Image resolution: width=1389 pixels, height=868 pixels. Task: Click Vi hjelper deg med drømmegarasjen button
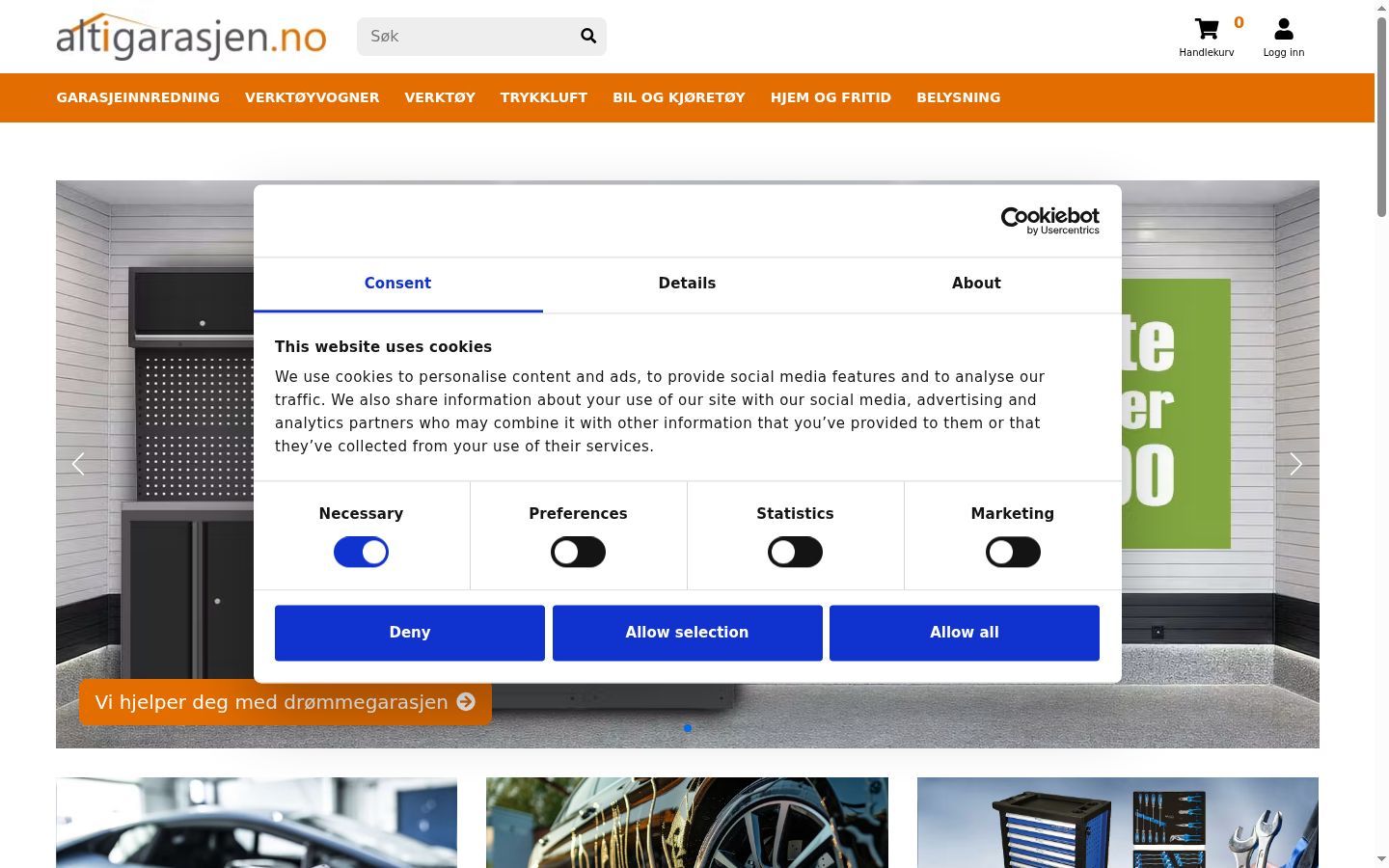[286, 702]
